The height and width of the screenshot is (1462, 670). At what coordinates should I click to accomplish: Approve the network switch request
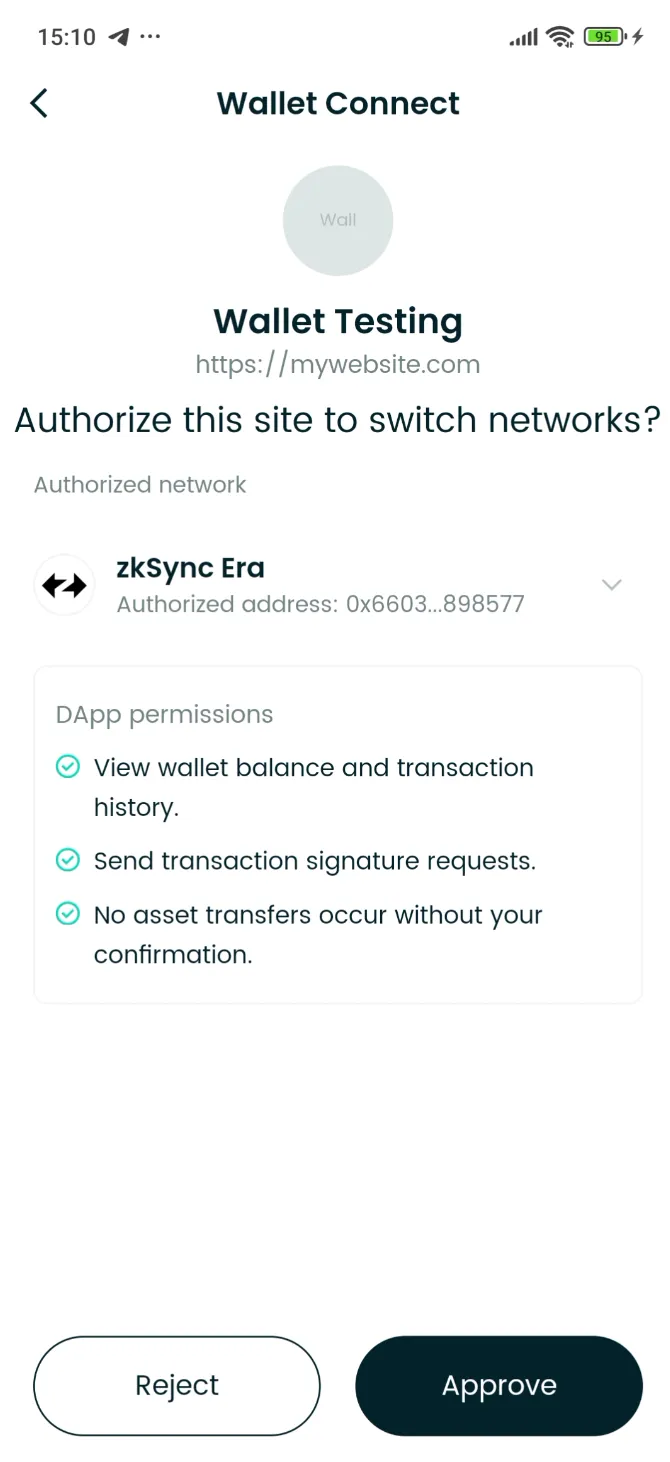pyautogui.click(x=499, y=1385)
